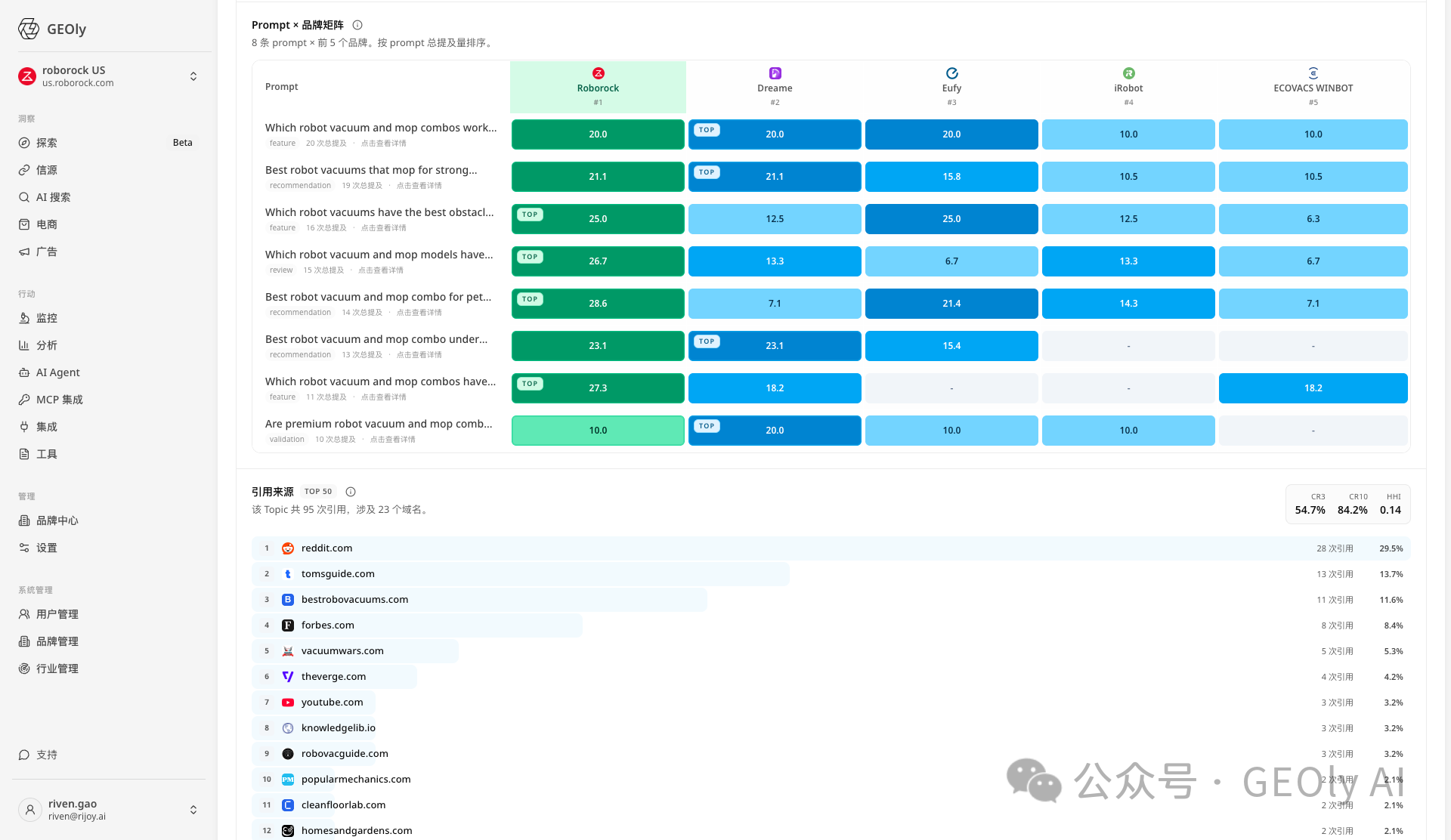Click the Eufy 21.4 cell
This screenshot has width=1451, height=840.
(x=951, y=304)
